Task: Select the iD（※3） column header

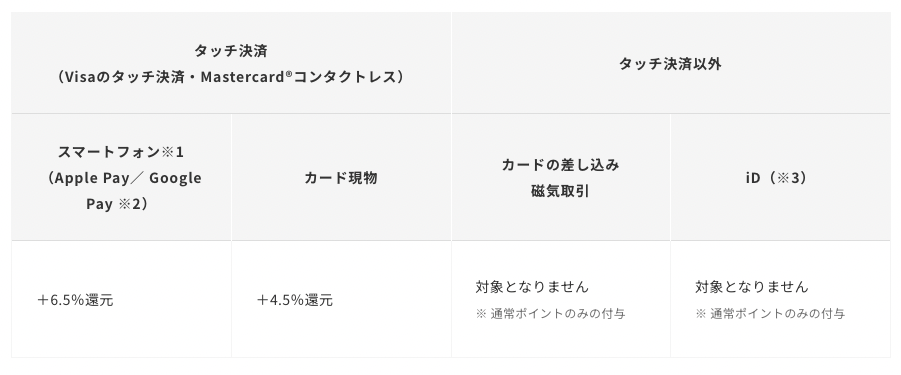Action: point(780,177)
